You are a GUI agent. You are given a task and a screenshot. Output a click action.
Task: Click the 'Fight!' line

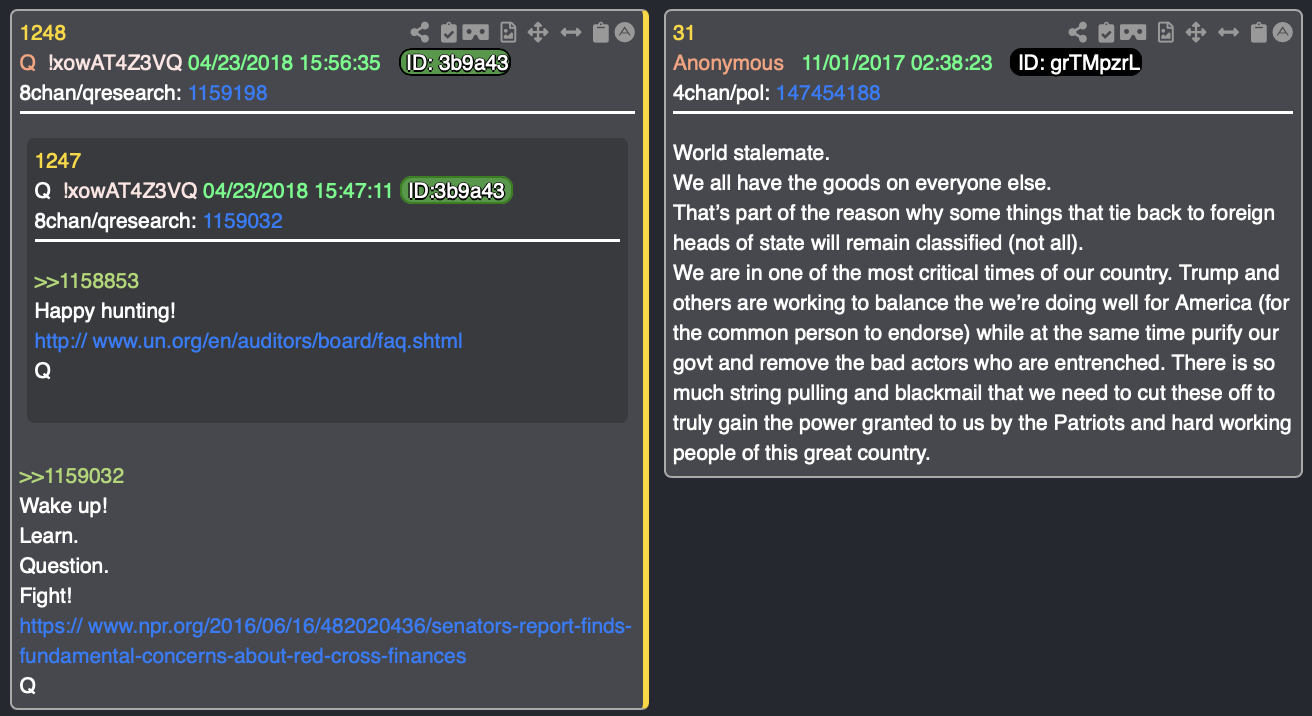46,596
